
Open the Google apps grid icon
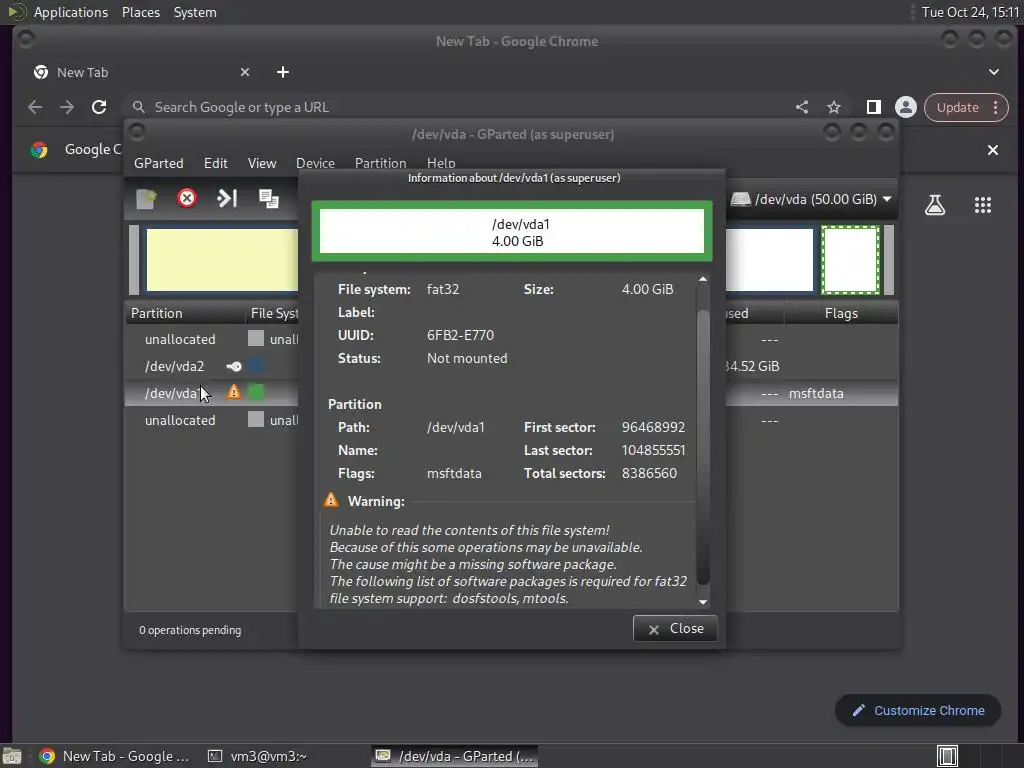pyautogui.click(x=983, y=205)
